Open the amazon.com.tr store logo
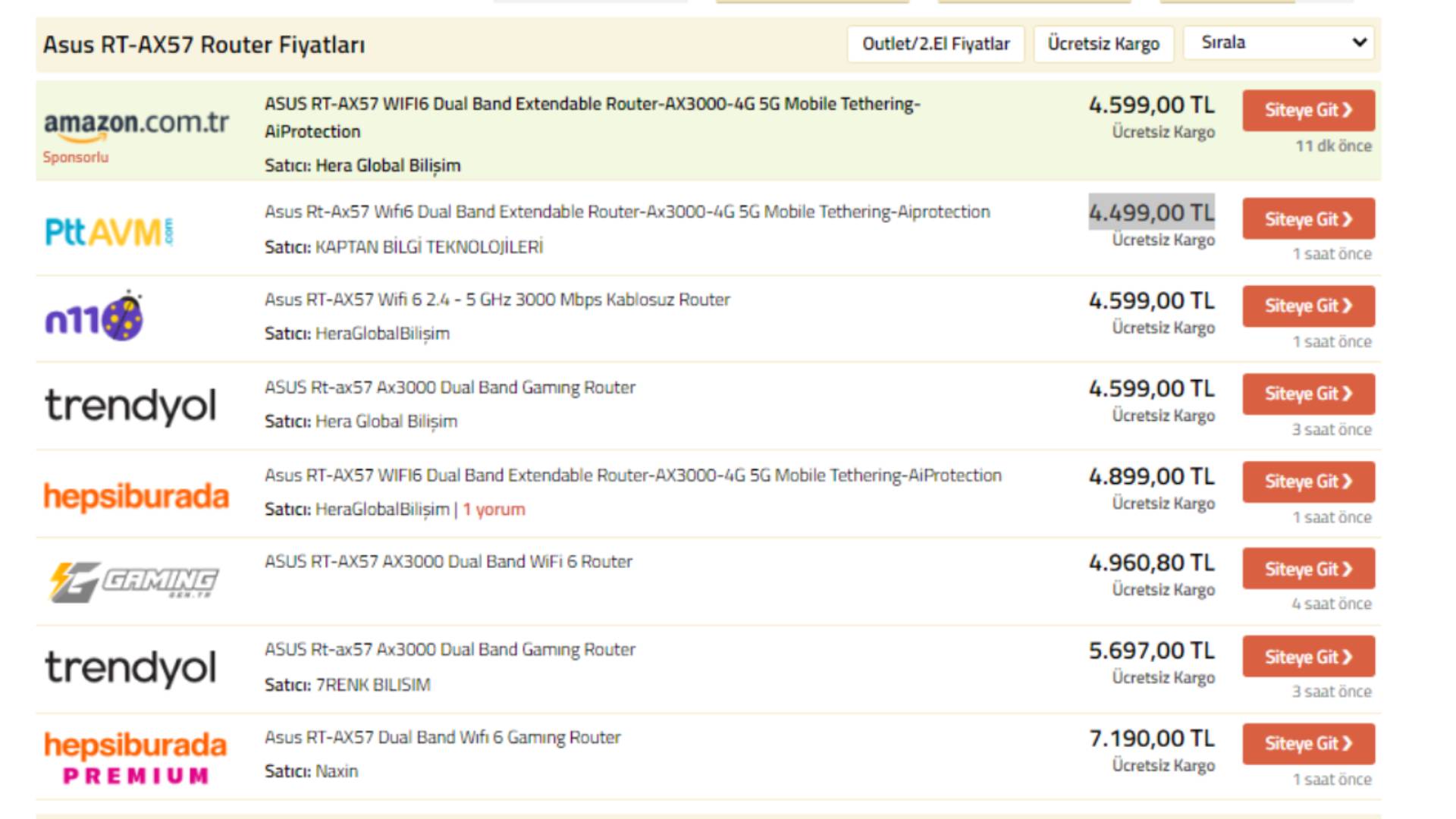 point(136,125)
